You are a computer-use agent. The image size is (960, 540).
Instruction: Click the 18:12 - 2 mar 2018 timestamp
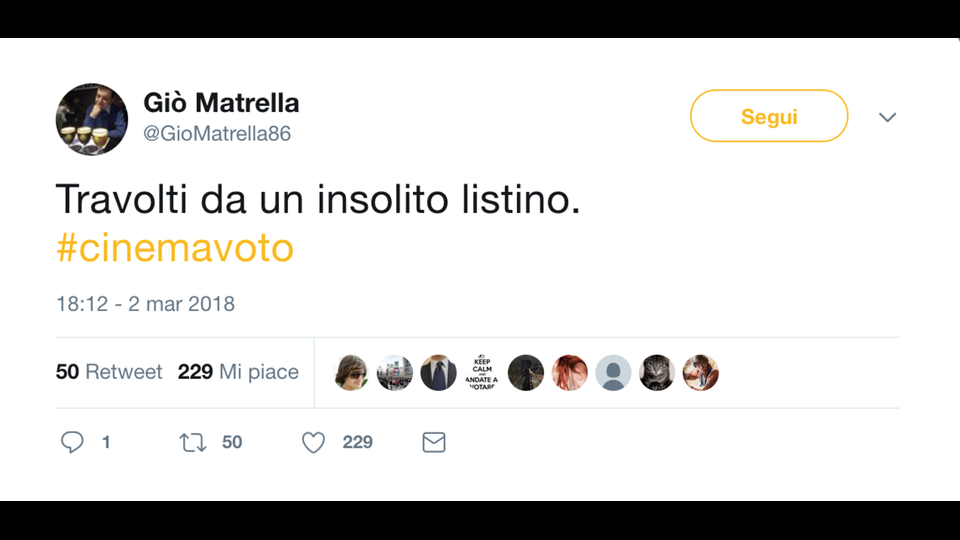145,304
